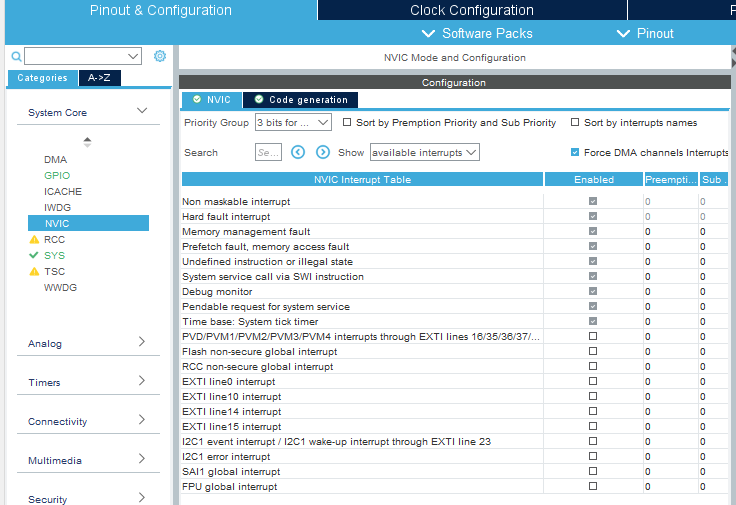Click the Preemption priority column header
Screen dimensions: 736x505
(x=671, y=179)
